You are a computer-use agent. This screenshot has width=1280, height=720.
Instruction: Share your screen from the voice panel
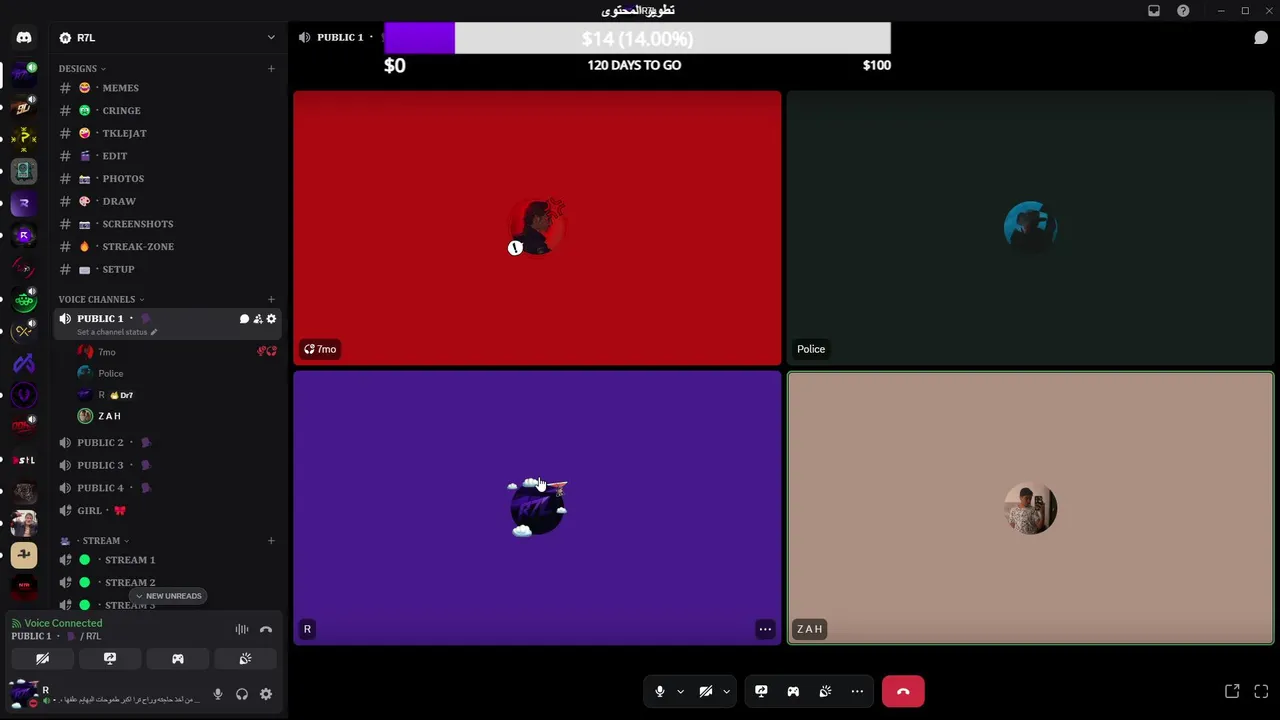[x=110, y=659]
